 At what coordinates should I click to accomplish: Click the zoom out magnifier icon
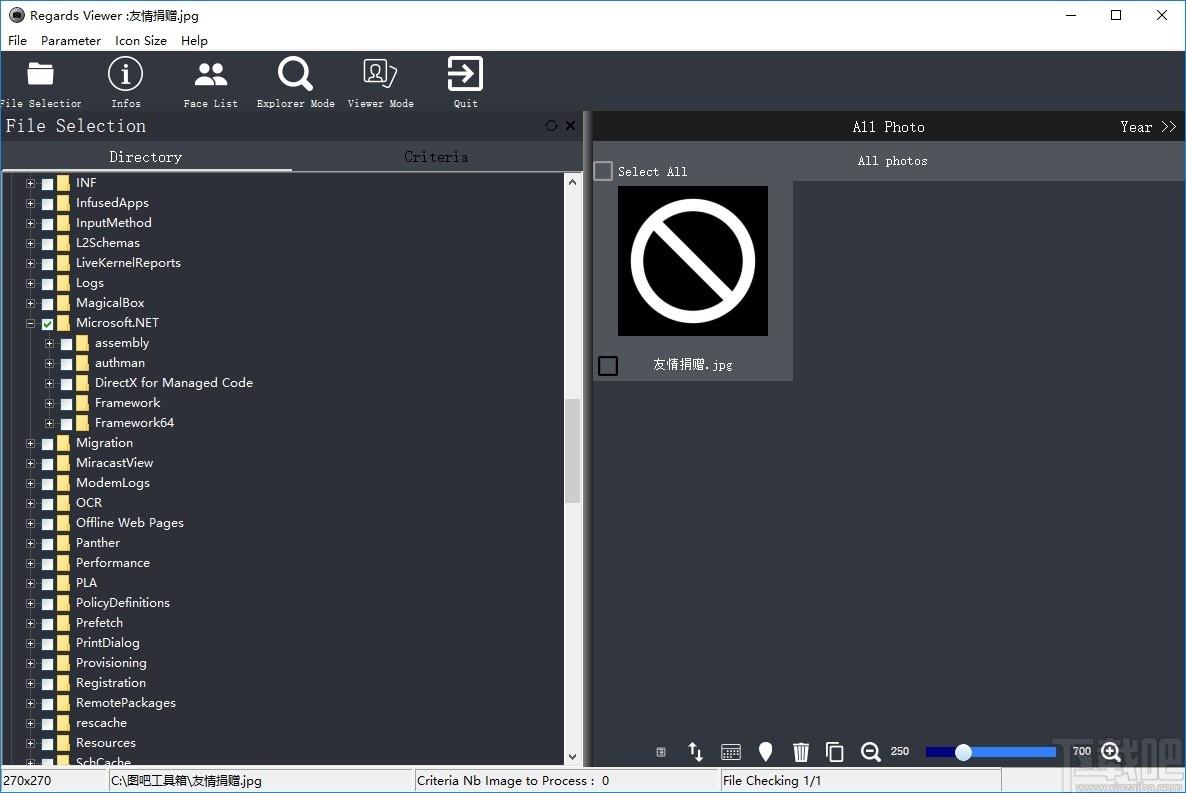[871, 751]
